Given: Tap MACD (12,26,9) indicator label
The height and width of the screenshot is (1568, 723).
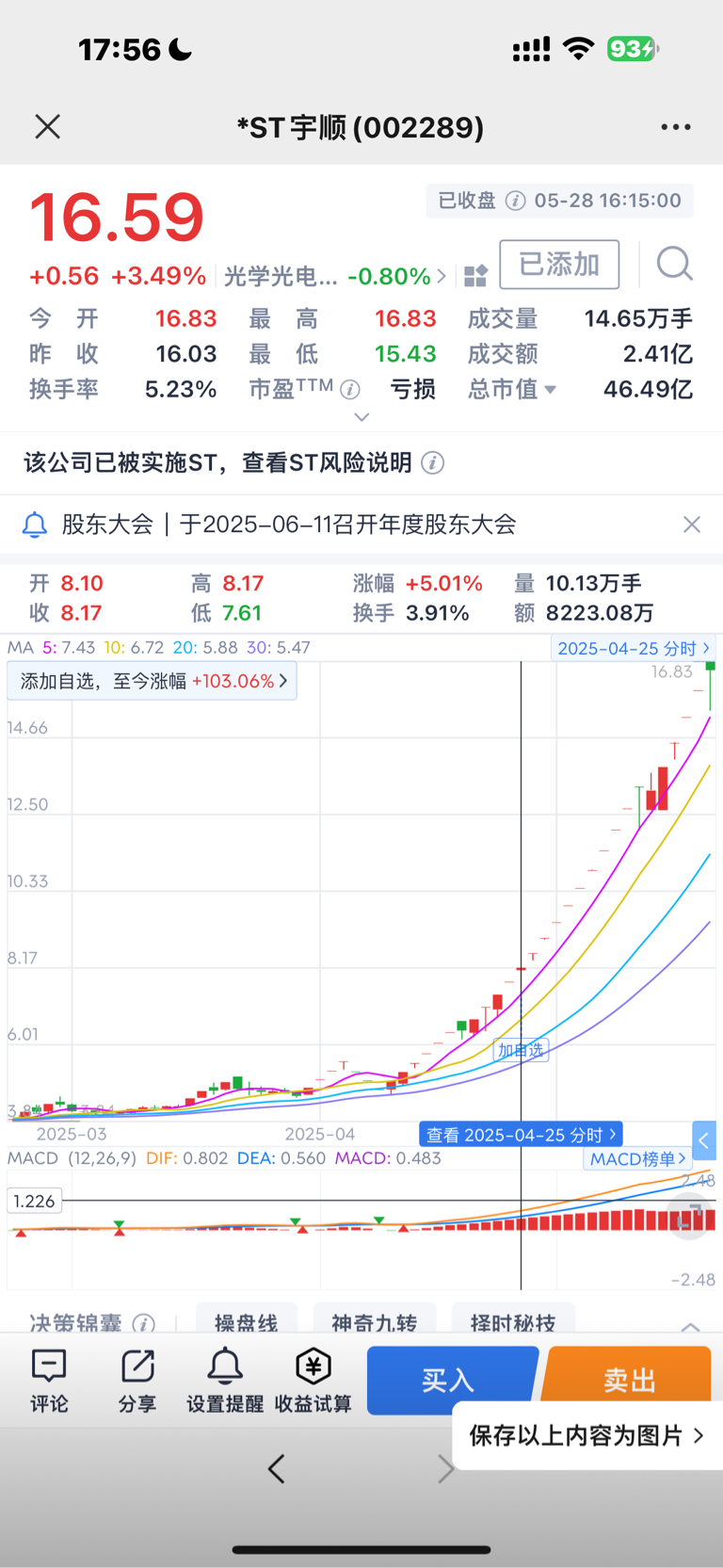Looking at the screenshot, I should click(x=72, y=1158).
